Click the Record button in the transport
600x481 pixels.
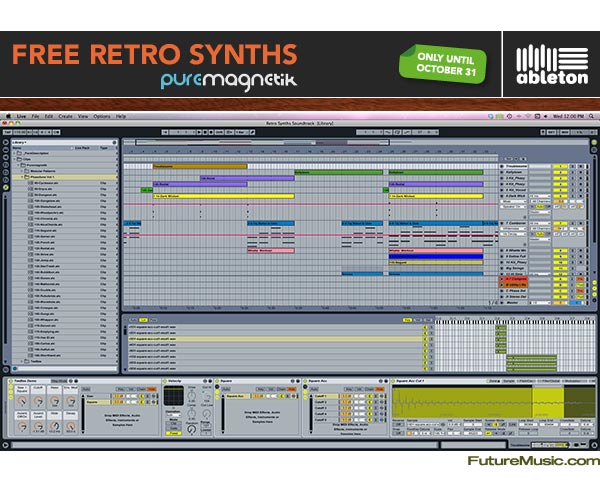point(211,132)
